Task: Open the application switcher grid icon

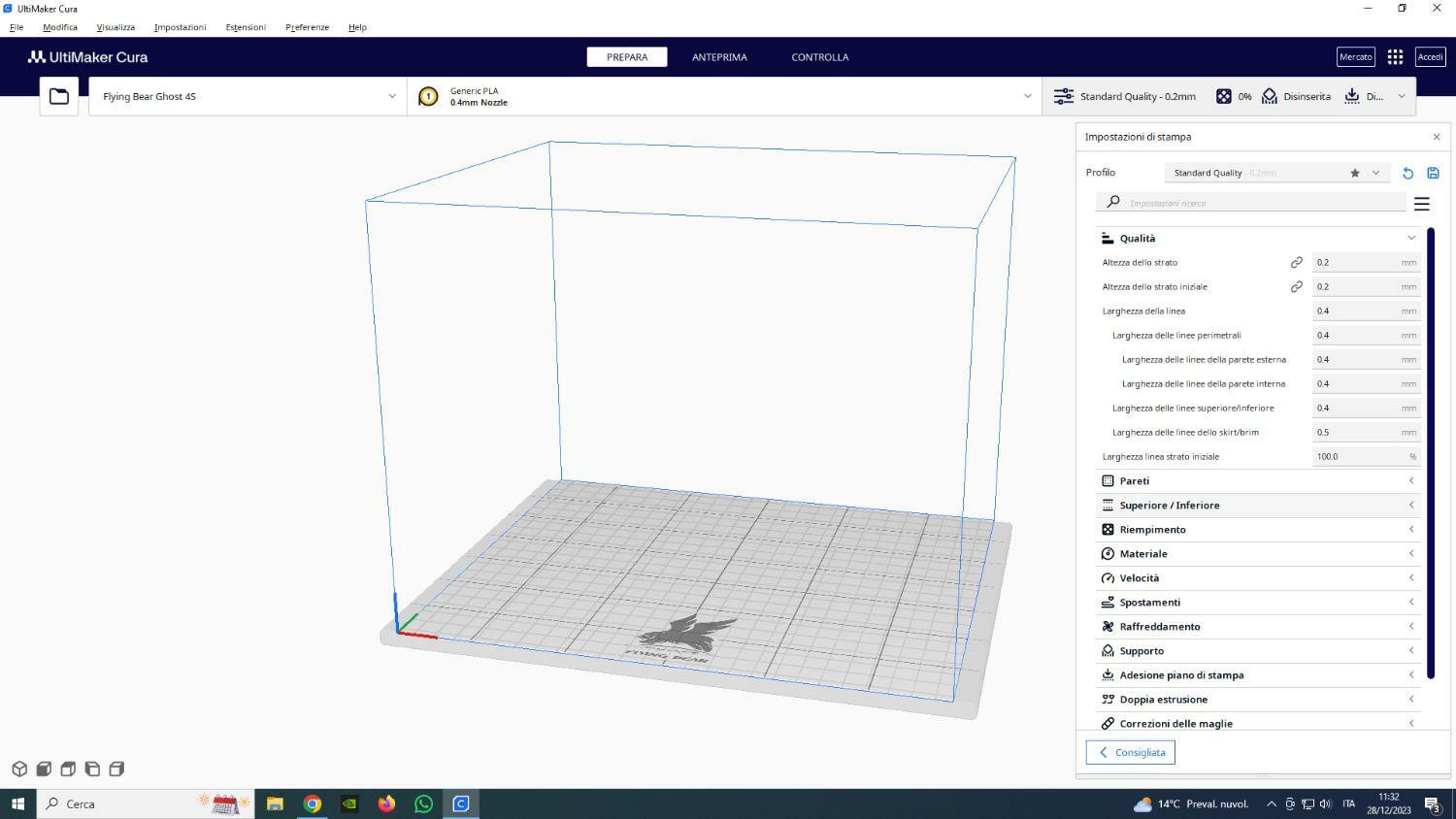Action: 1395,57
